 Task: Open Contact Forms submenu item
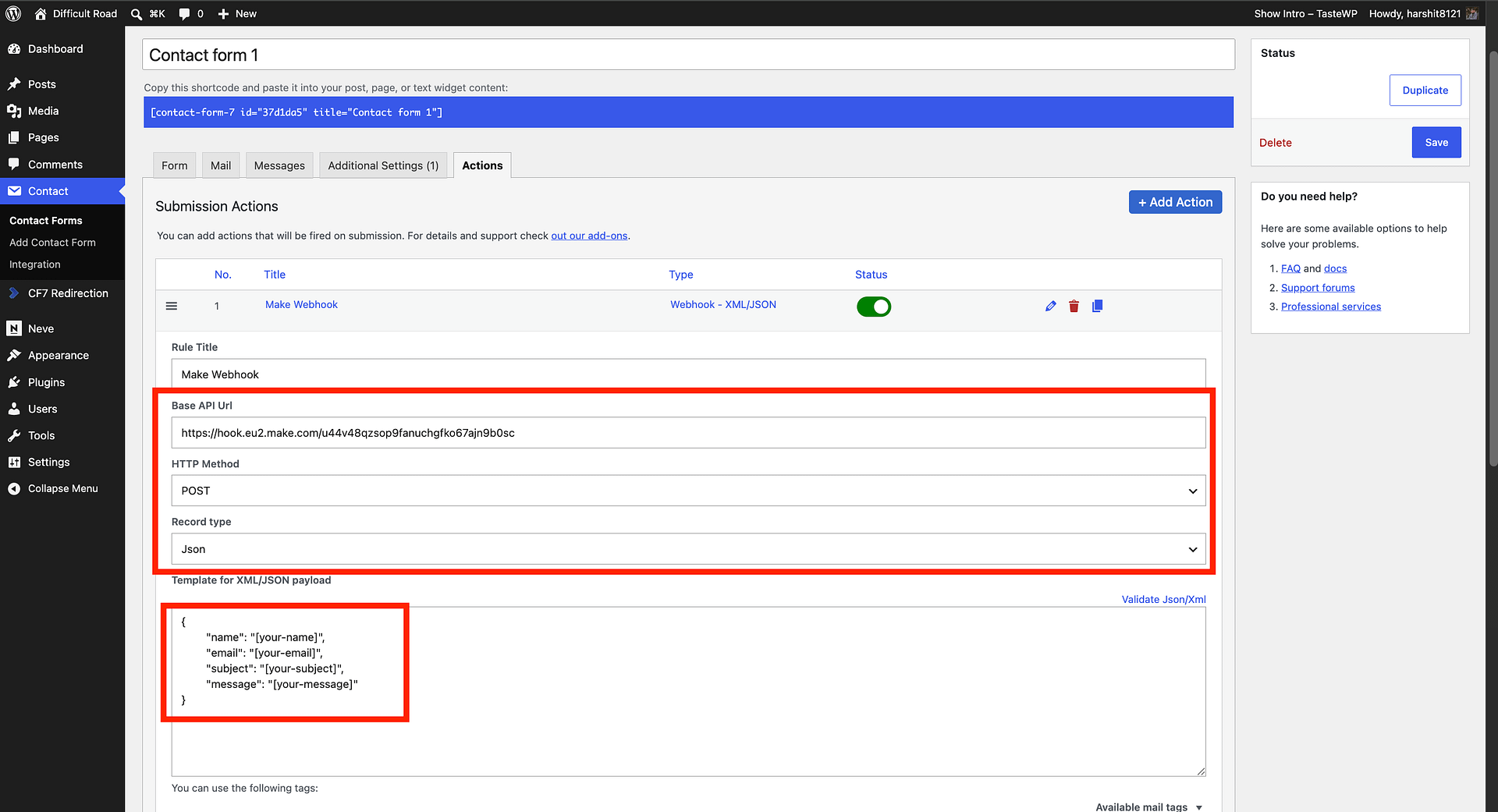click(x=46, y=221)
